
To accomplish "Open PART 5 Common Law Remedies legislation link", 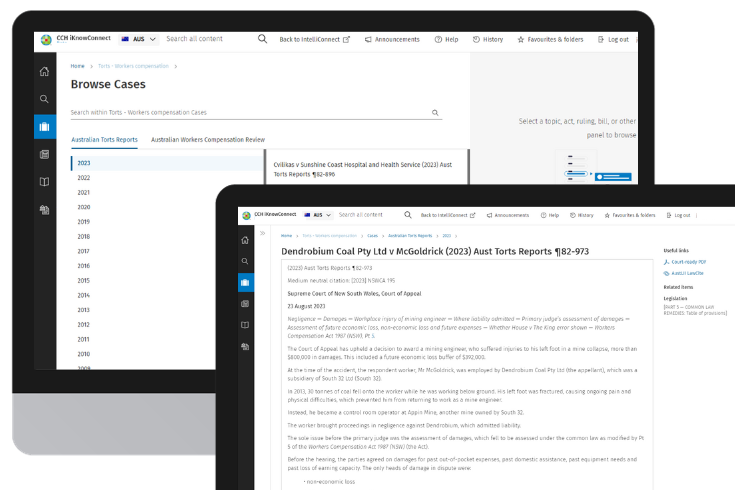I will [696, 311].
